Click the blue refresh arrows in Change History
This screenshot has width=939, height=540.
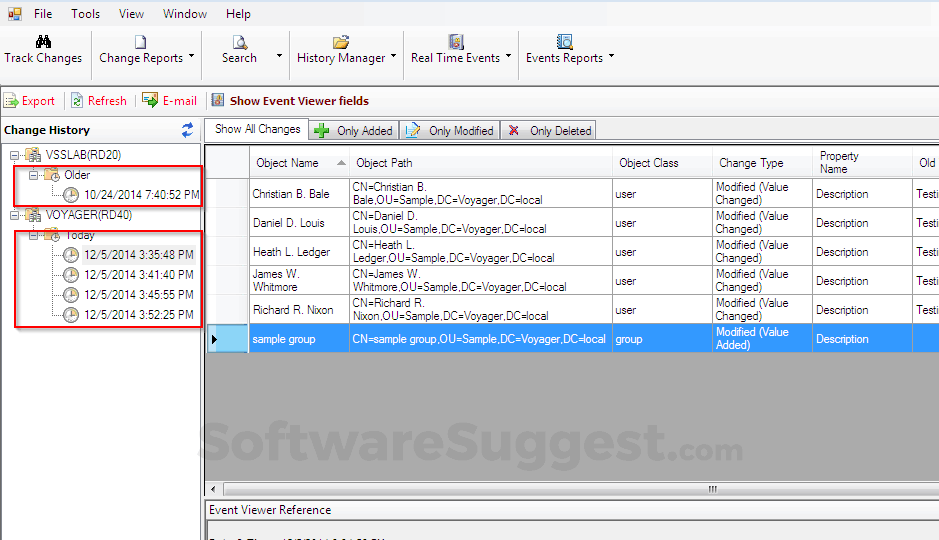pos(187,130)
